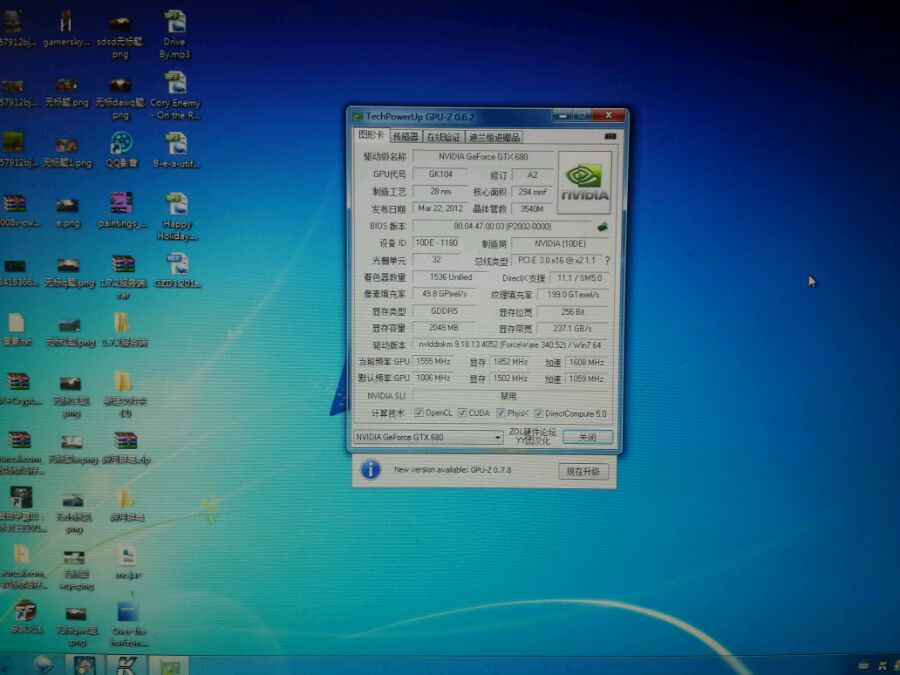Click the 1006 MHz default GPU clock
Viewport: 900px width, 675px height.
432,378
